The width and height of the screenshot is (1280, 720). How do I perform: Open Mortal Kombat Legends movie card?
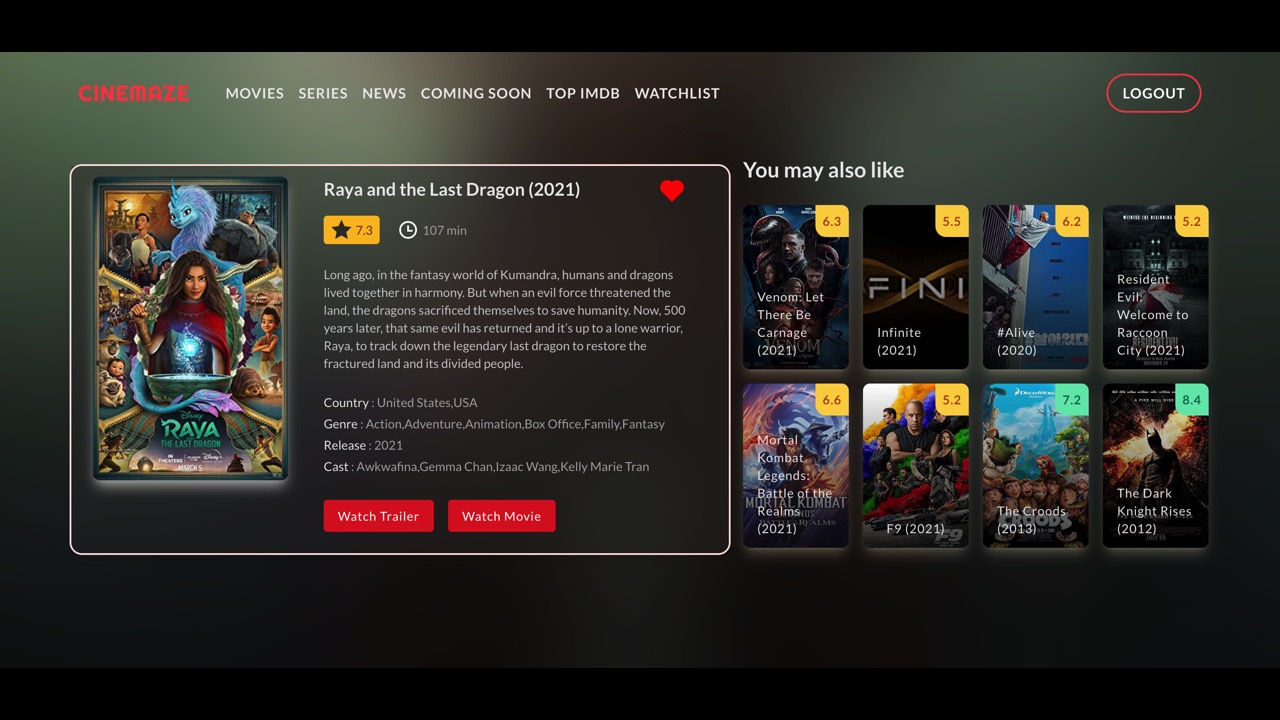796,466
